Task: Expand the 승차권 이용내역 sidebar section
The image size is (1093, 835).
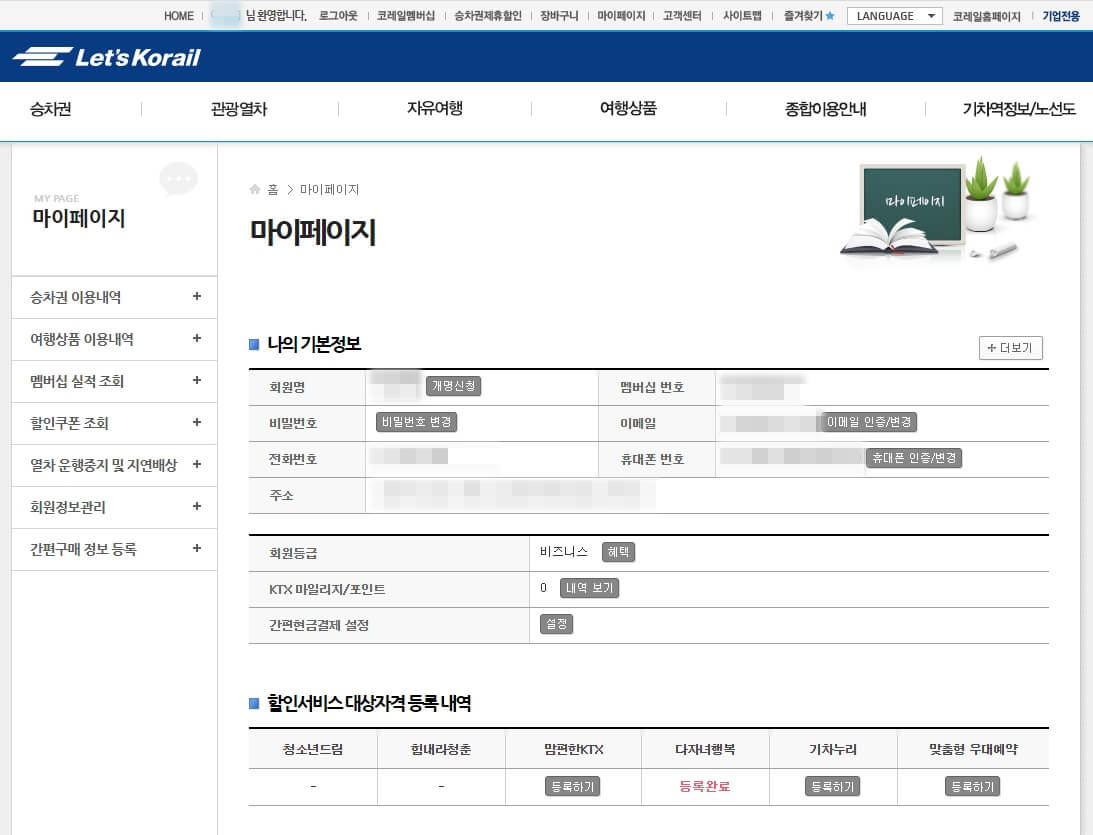Action: 113,297
